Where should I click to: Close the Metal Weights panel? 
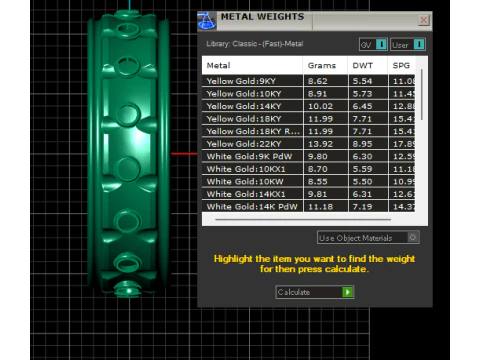[x=424, y=20]
